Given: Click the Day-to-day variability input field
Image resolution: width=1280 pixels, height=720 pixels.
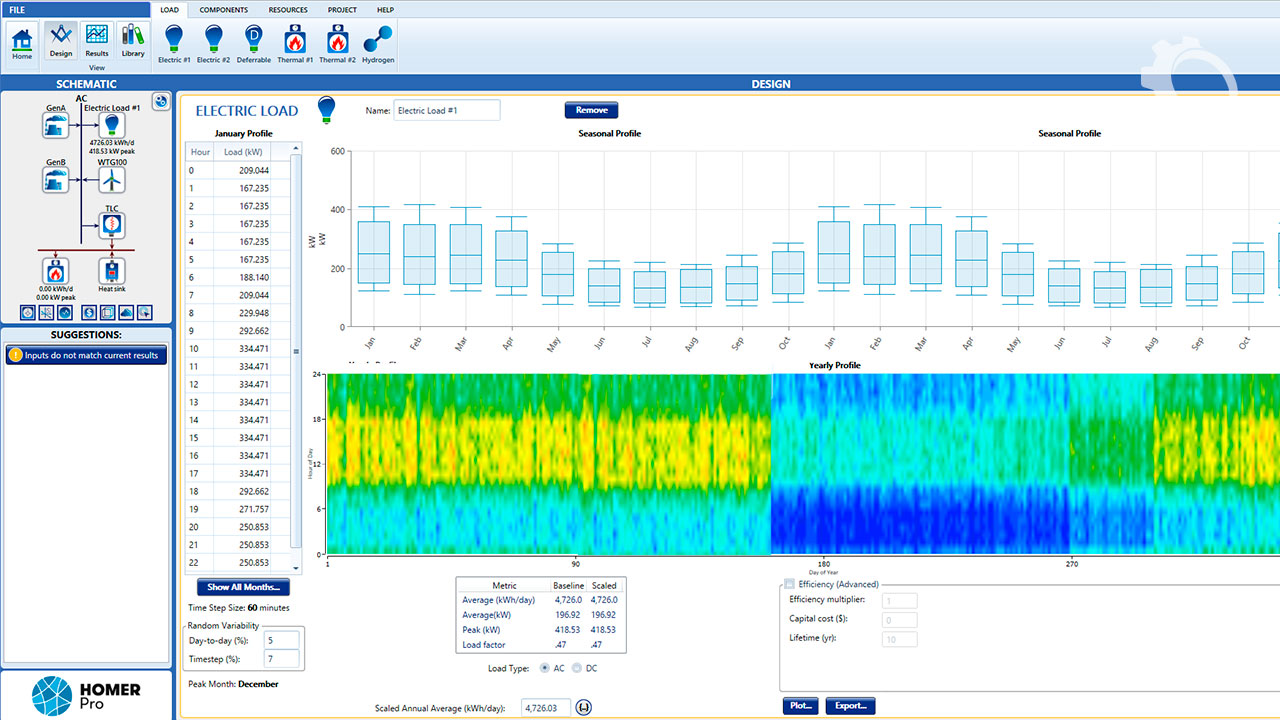Looking at the screenshot, I should tap(281, 640).
